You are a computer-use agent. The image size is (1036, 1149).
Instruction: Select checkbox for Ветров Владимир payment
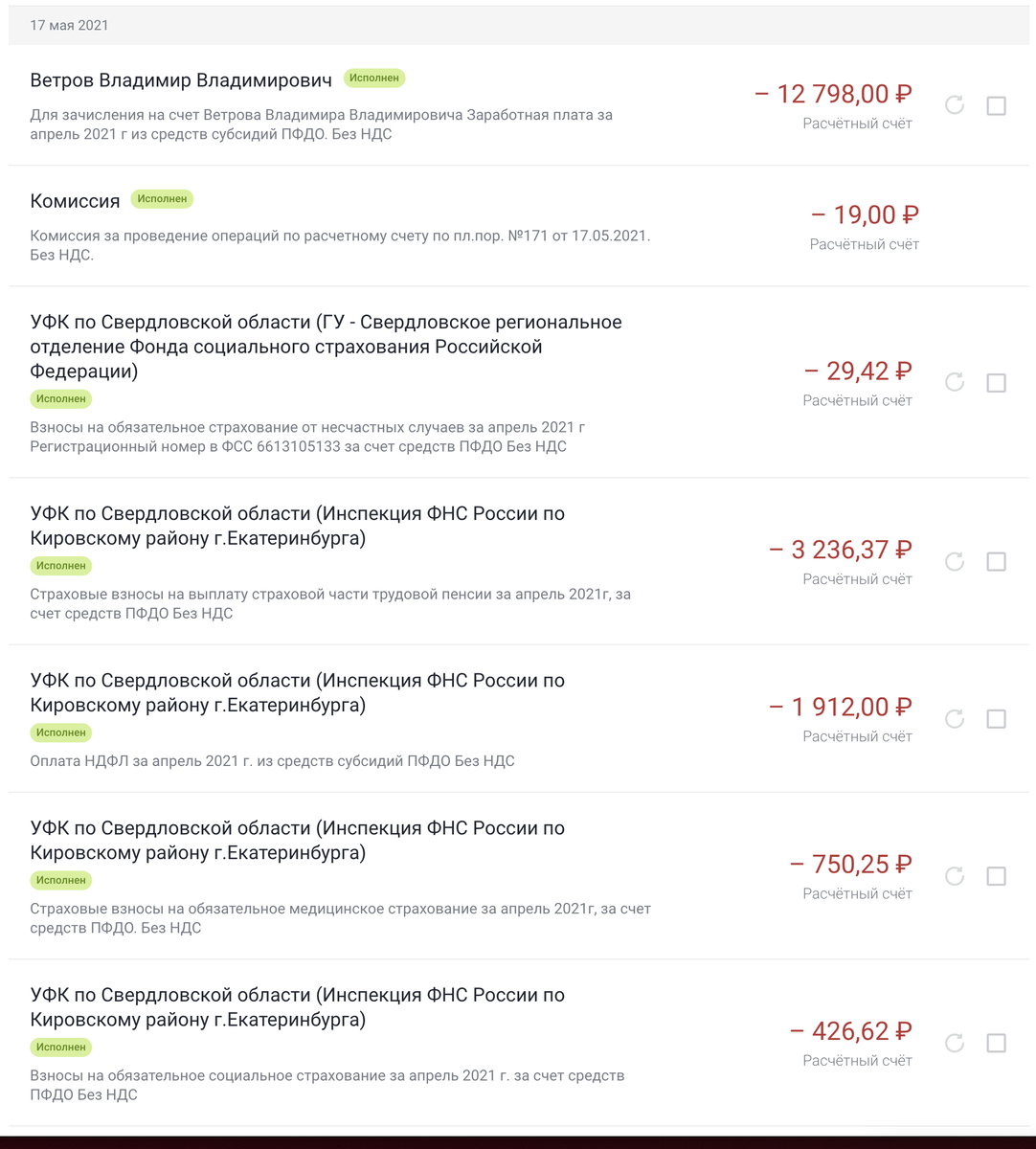[996, 105]
